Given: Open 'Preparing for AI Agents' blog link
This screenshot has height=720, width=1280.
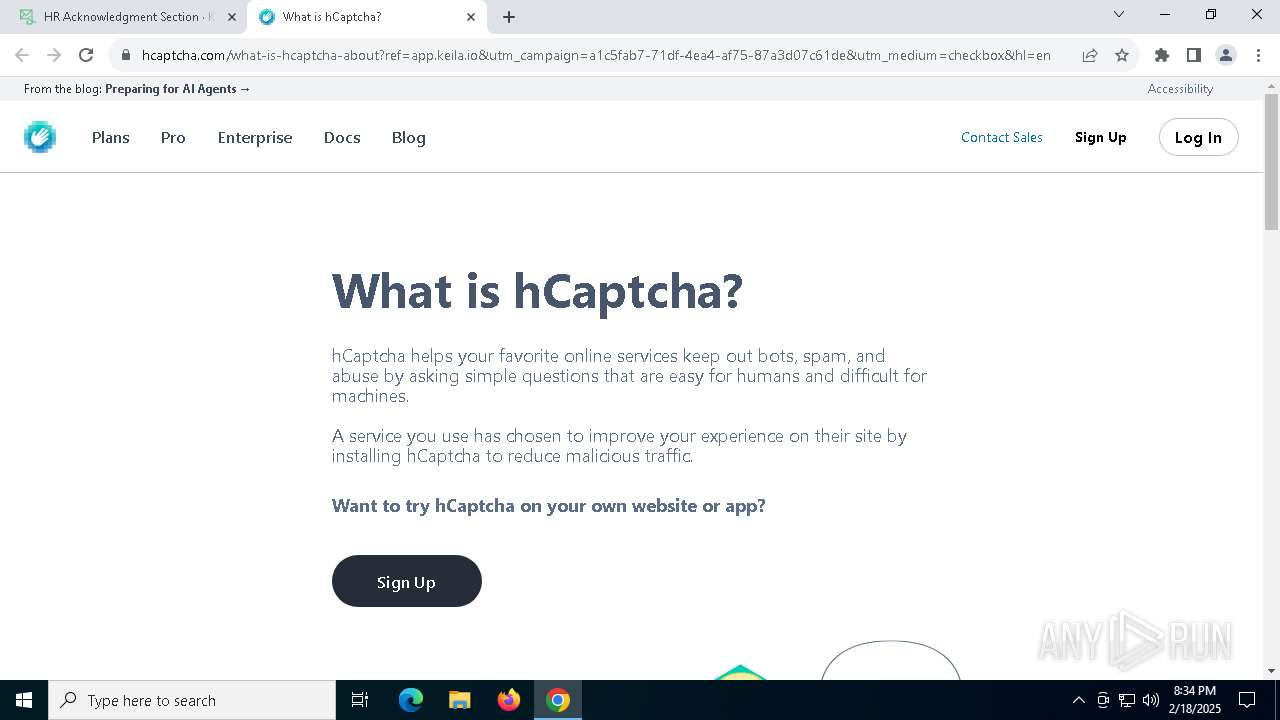Looking at the screenshot, I should [x=177, y=89].
